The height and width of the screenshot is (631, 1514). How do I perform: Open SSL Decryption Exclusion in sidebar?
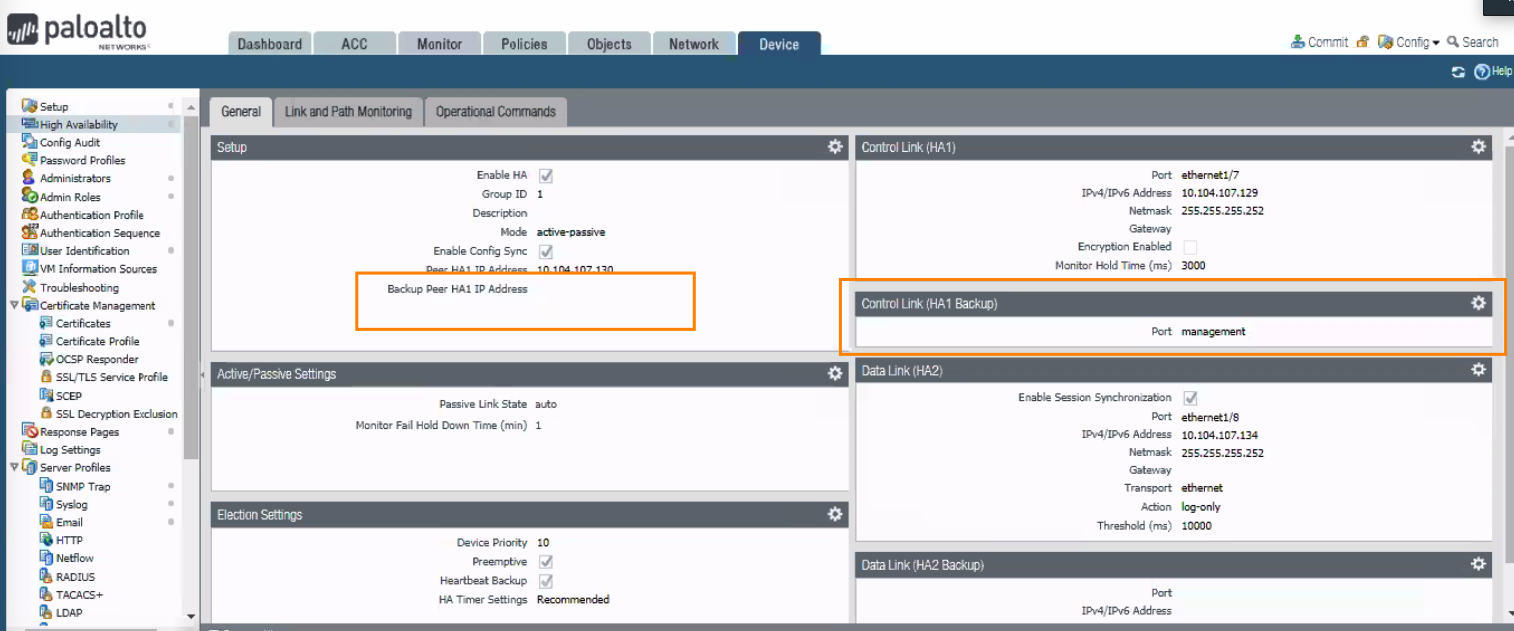click(117, 414)
